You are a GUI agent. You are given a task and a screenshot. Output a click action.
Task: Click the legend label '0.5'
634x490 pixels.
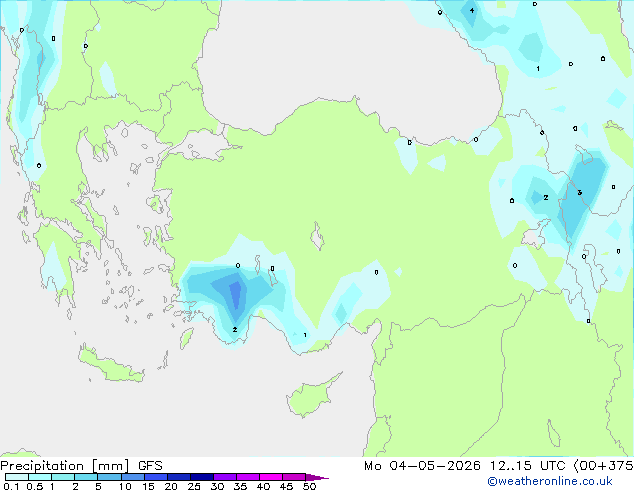pyautogui.click(x=35, y=486)
